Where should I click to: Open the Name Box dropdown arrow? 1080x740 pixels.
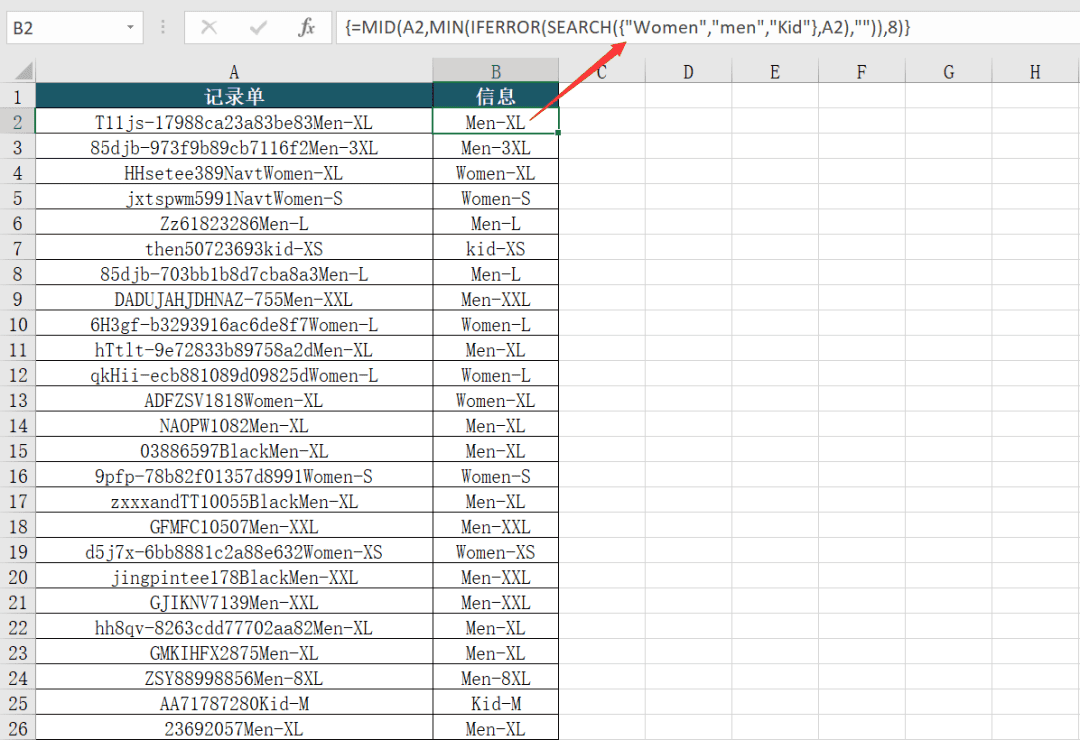coord(131,28)
